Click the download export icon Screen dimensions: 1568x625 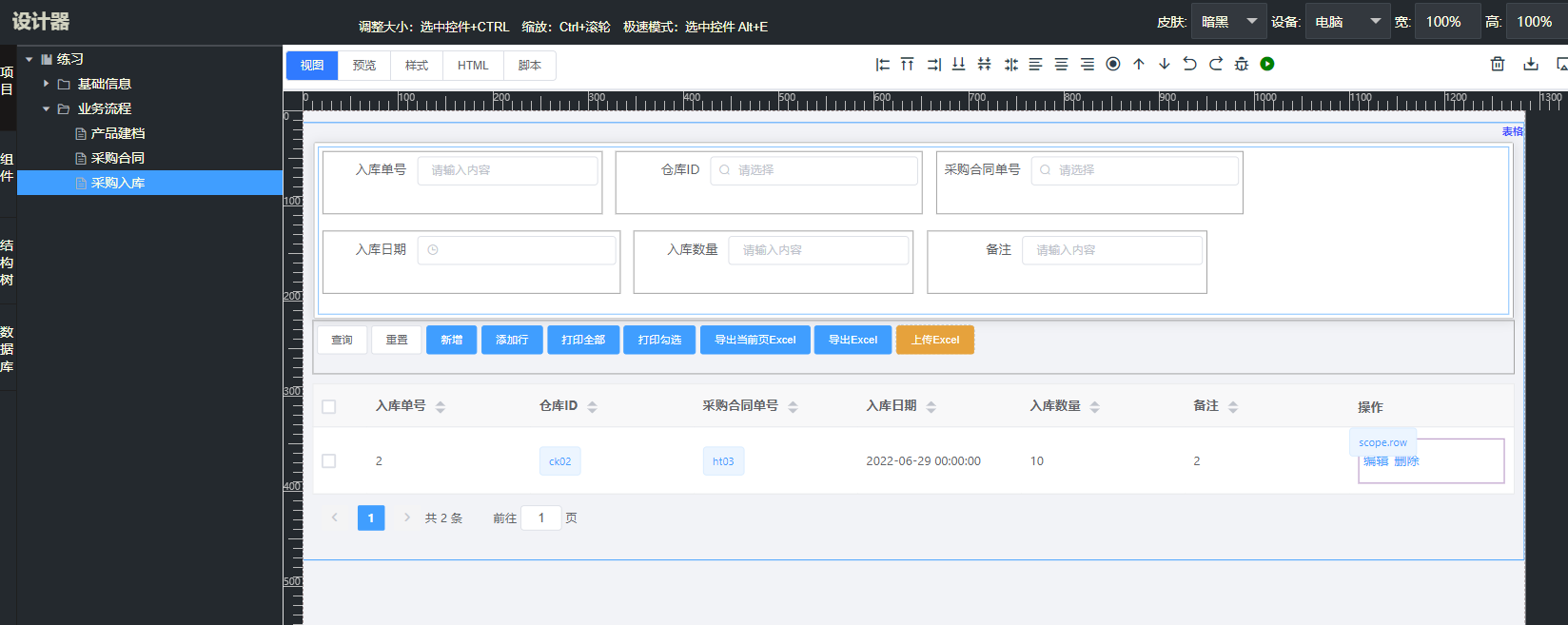tap(1531, 64)
